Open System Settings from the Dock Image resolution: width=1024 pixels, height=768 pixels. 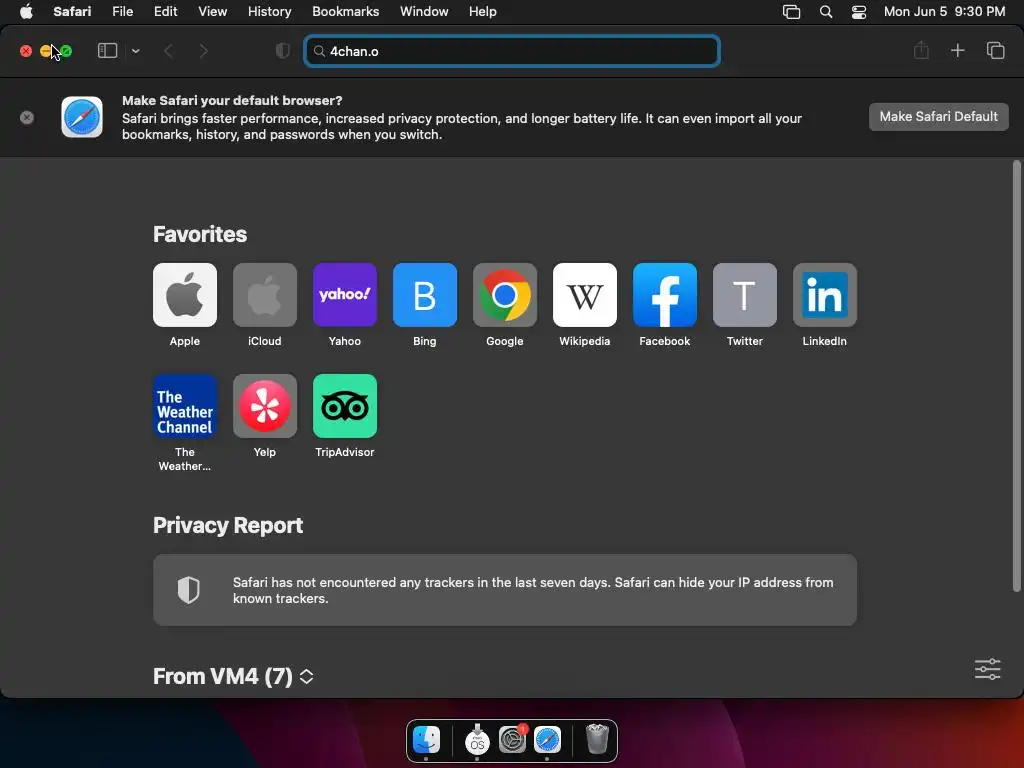point(513,740)
